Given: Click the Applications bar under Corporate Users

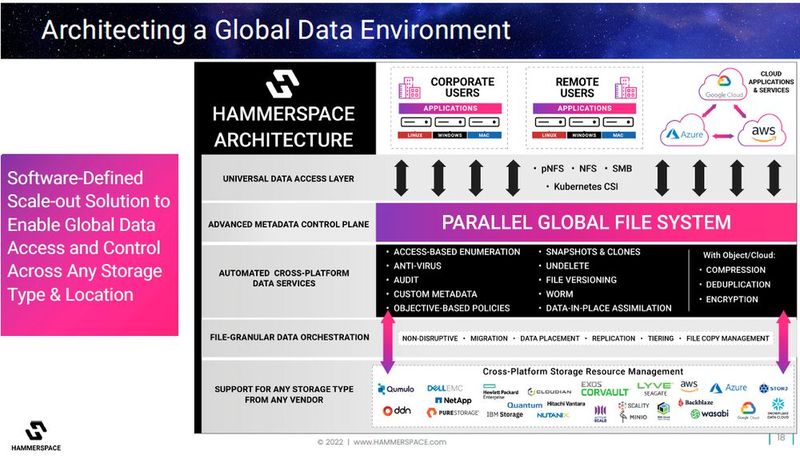Looking at the screenshot, I should 450,108.
